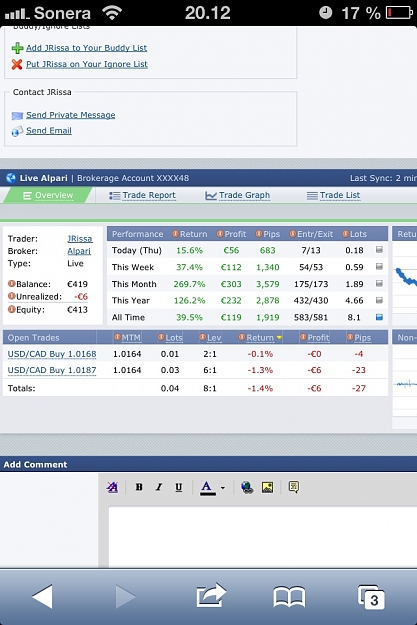Select the This Month row chart toggle

coord(379,283)
